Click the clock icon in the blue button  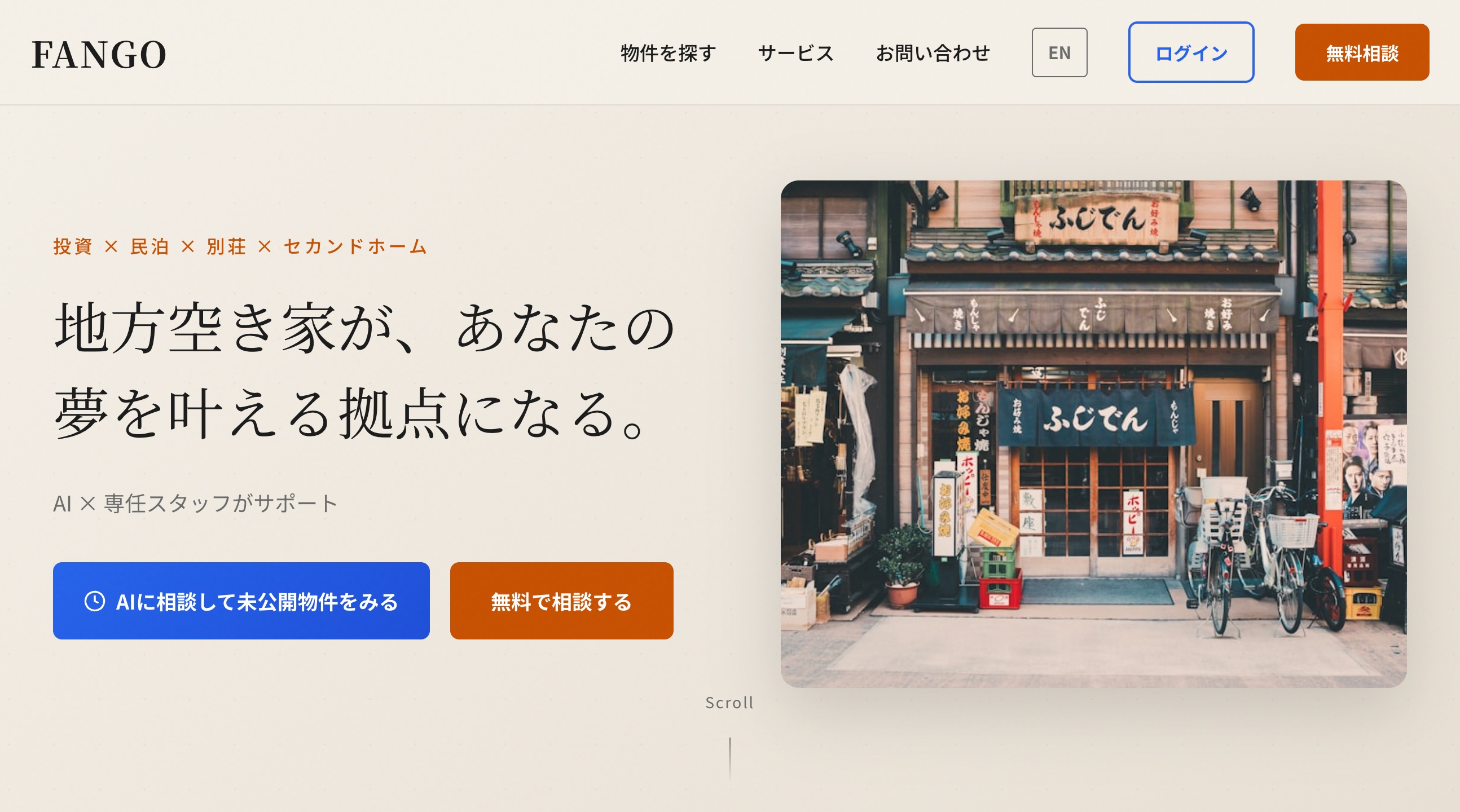95,601
